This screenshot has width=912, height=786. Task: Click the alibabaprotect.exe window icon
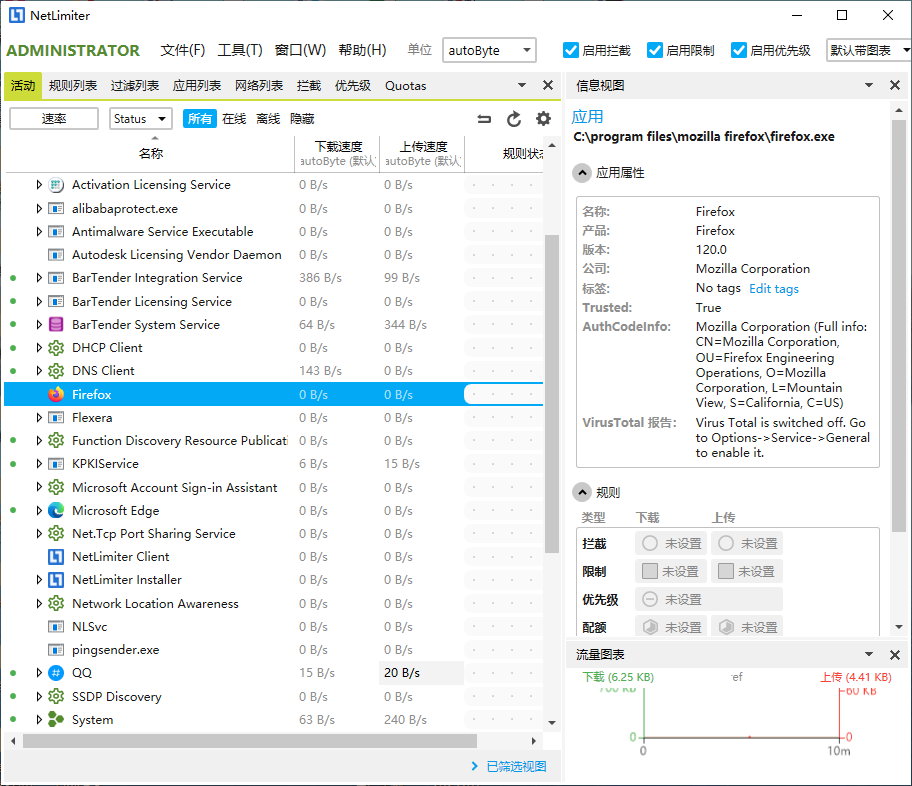tap(56, 208)
